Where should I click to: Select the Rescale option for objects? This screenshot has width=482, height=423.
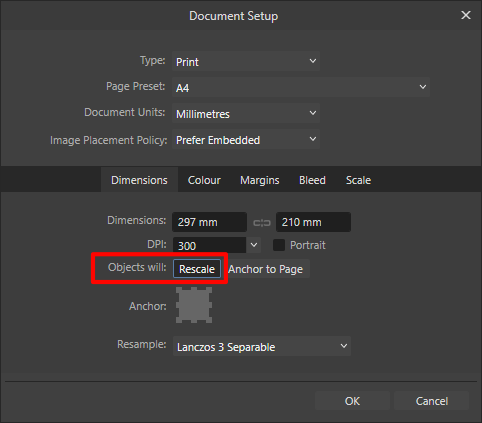[197, 269]
